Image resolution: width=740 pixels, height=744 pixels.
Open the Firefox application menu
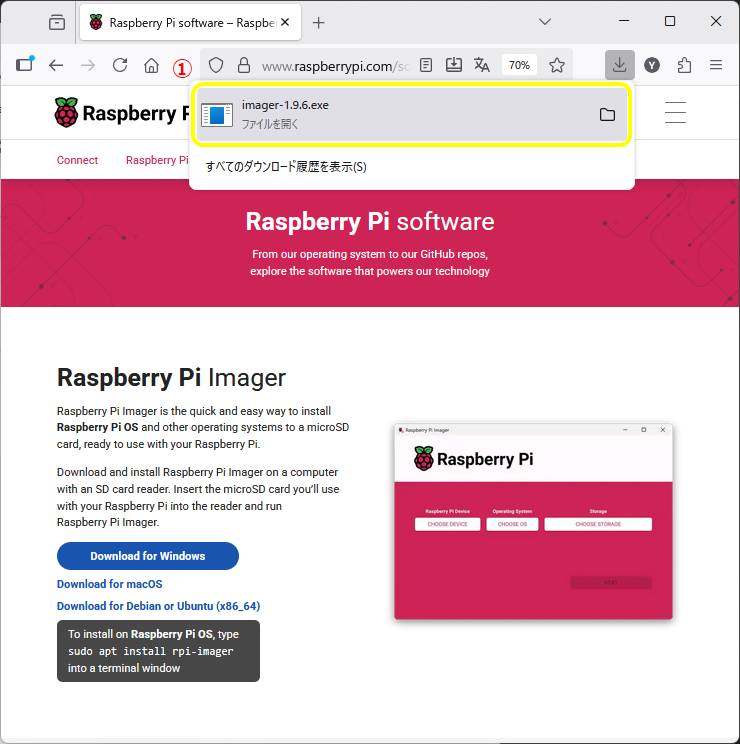tap(716, 65)
